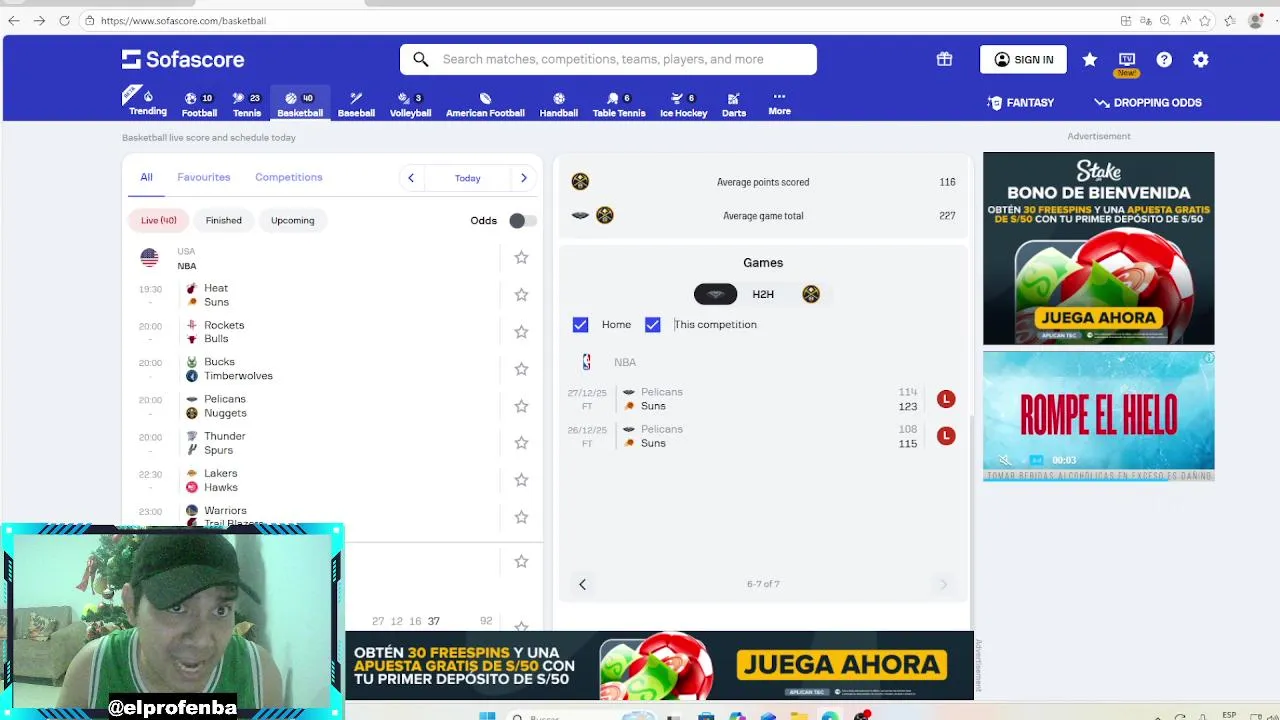Select the All tab
Screen dimensions: 1280x720
146,177
